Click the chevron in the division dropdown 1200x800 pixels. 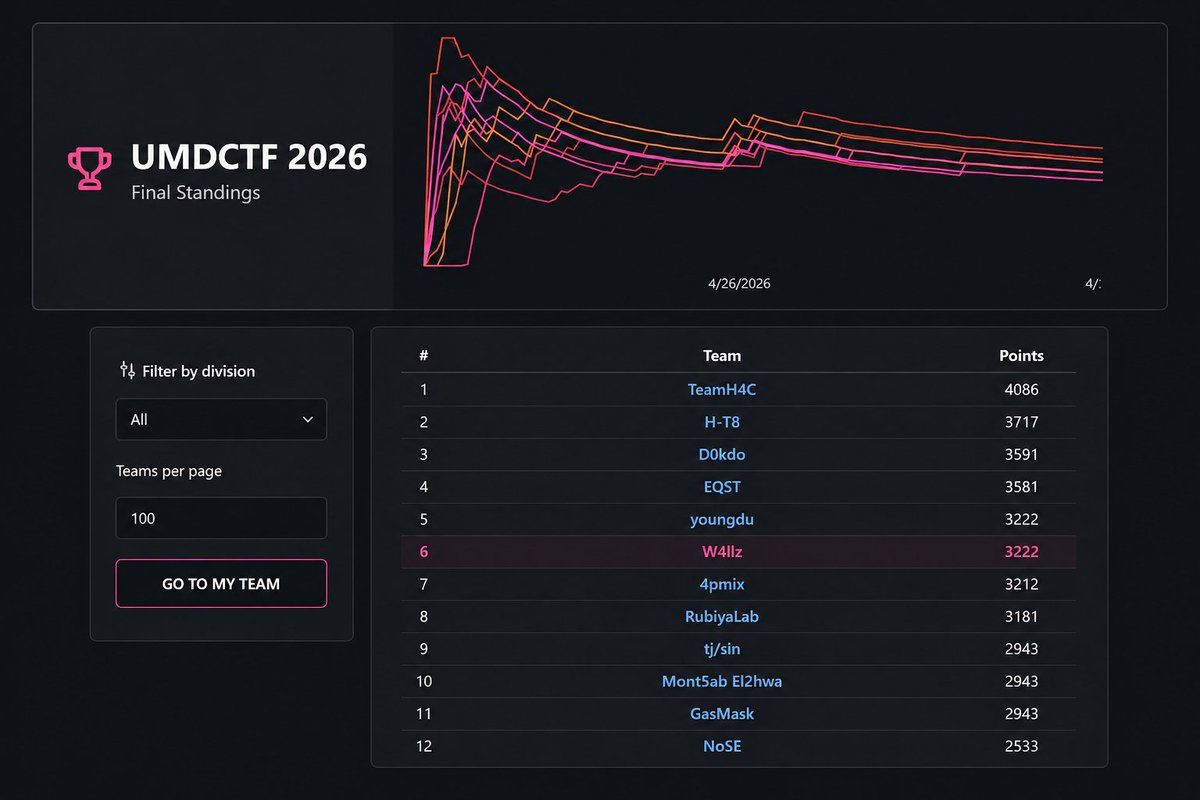[307, 420]
